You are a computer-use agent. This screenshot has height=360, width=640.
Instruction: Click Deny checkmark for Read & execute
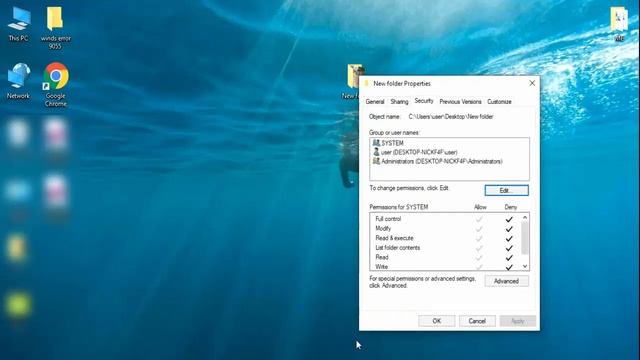pos(509,238)
